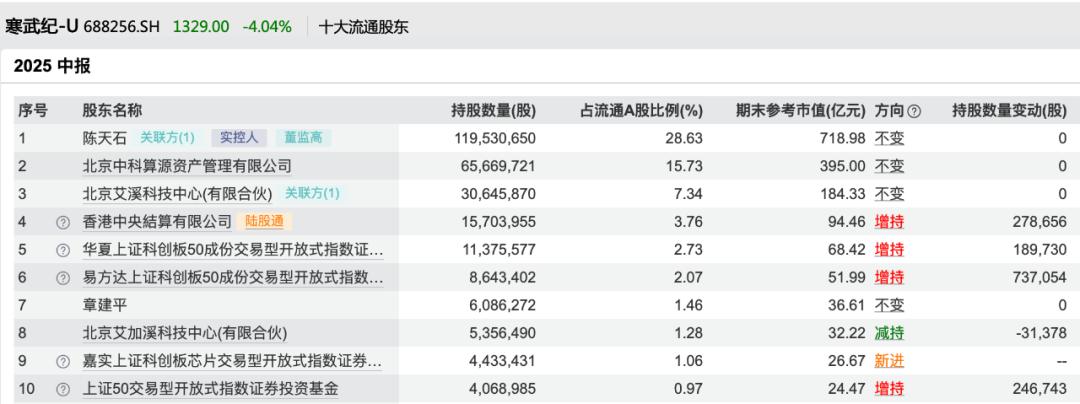The width and height of the screenshot is (1080, 404).
Task: Click 新进 status for 嘉实 fund
Action: pyautogui.click(x=889, y=361)
